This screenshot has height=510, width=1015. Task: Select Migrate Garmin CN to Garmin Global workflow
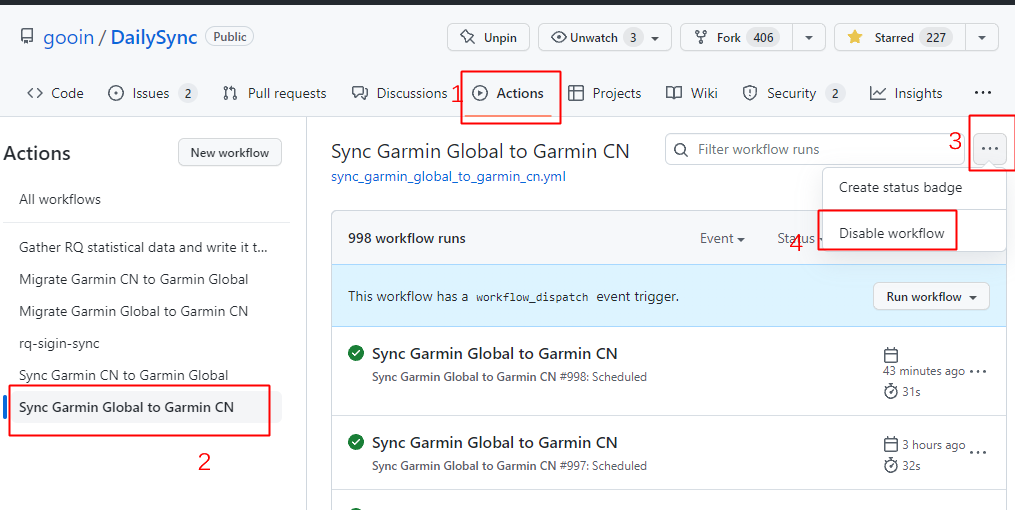click(x=134, y=280)
